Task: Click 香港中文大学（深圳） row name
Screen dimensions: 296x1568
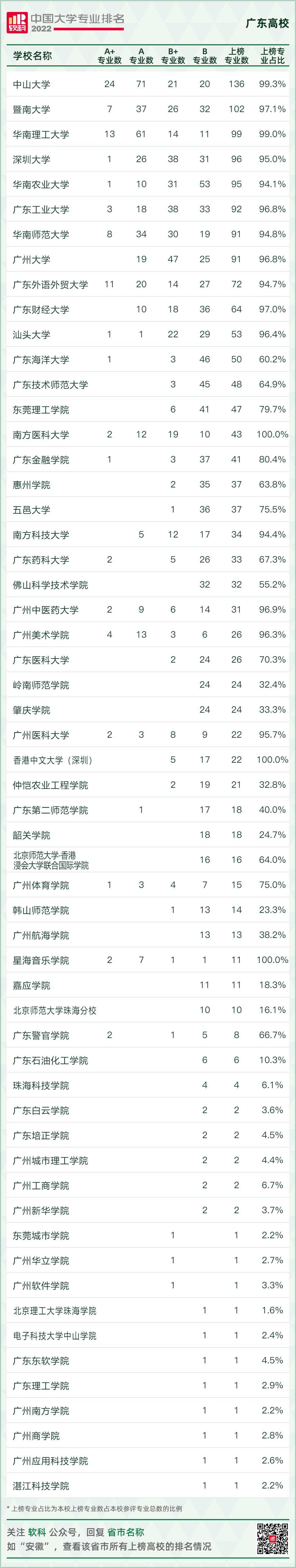Action: (53, 760)
